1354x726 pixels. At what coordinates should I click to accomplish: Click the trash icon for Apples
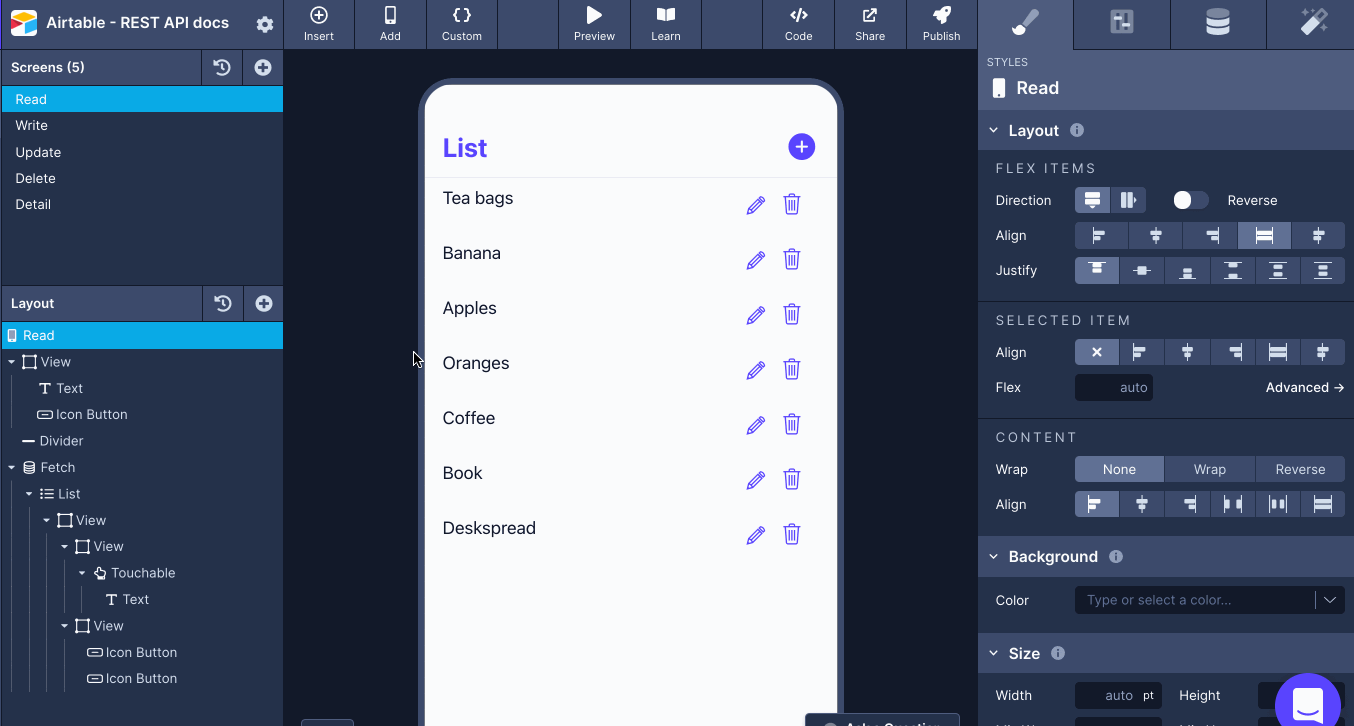792,314
